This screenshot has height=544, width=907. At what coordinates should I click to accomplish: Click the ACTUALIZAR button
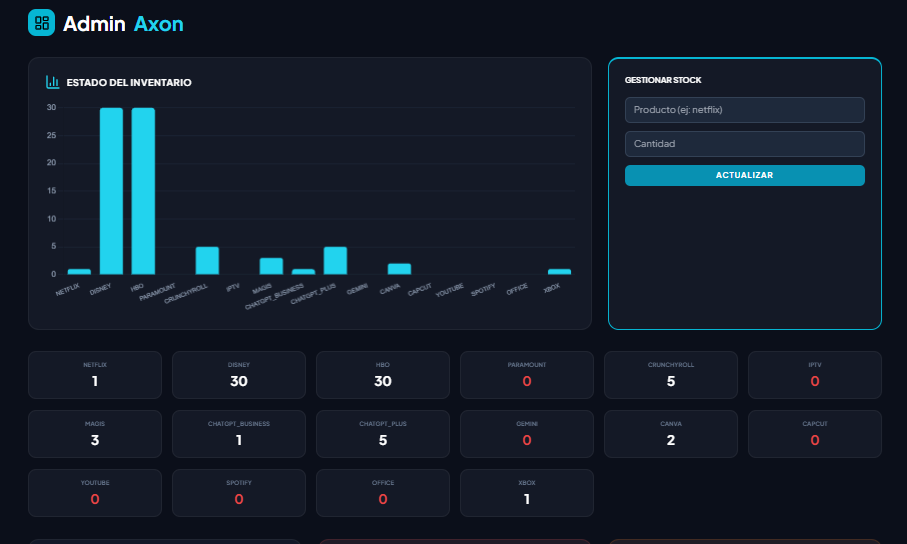744,175
